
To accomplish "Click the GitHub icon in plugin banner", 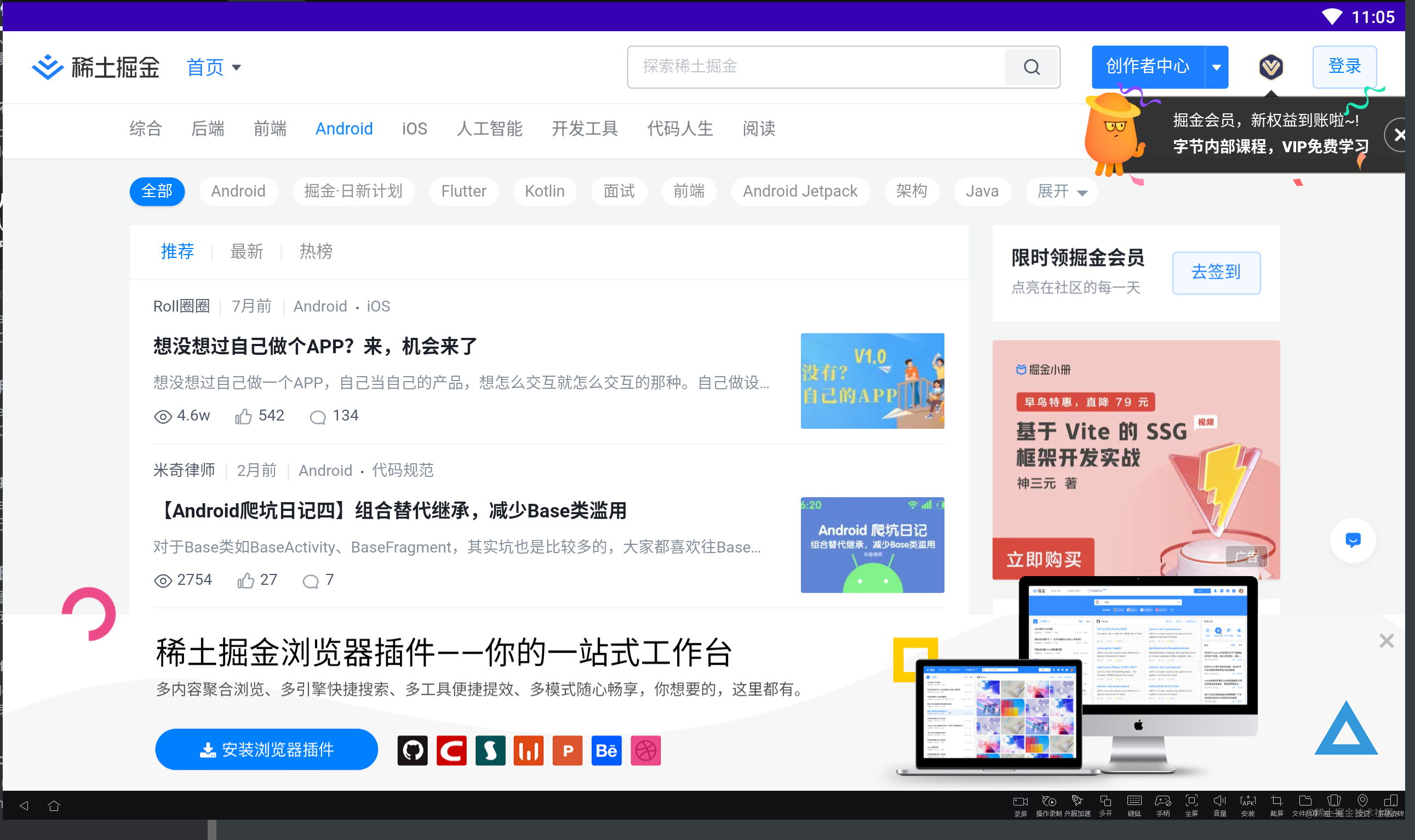I will point(412,751).
